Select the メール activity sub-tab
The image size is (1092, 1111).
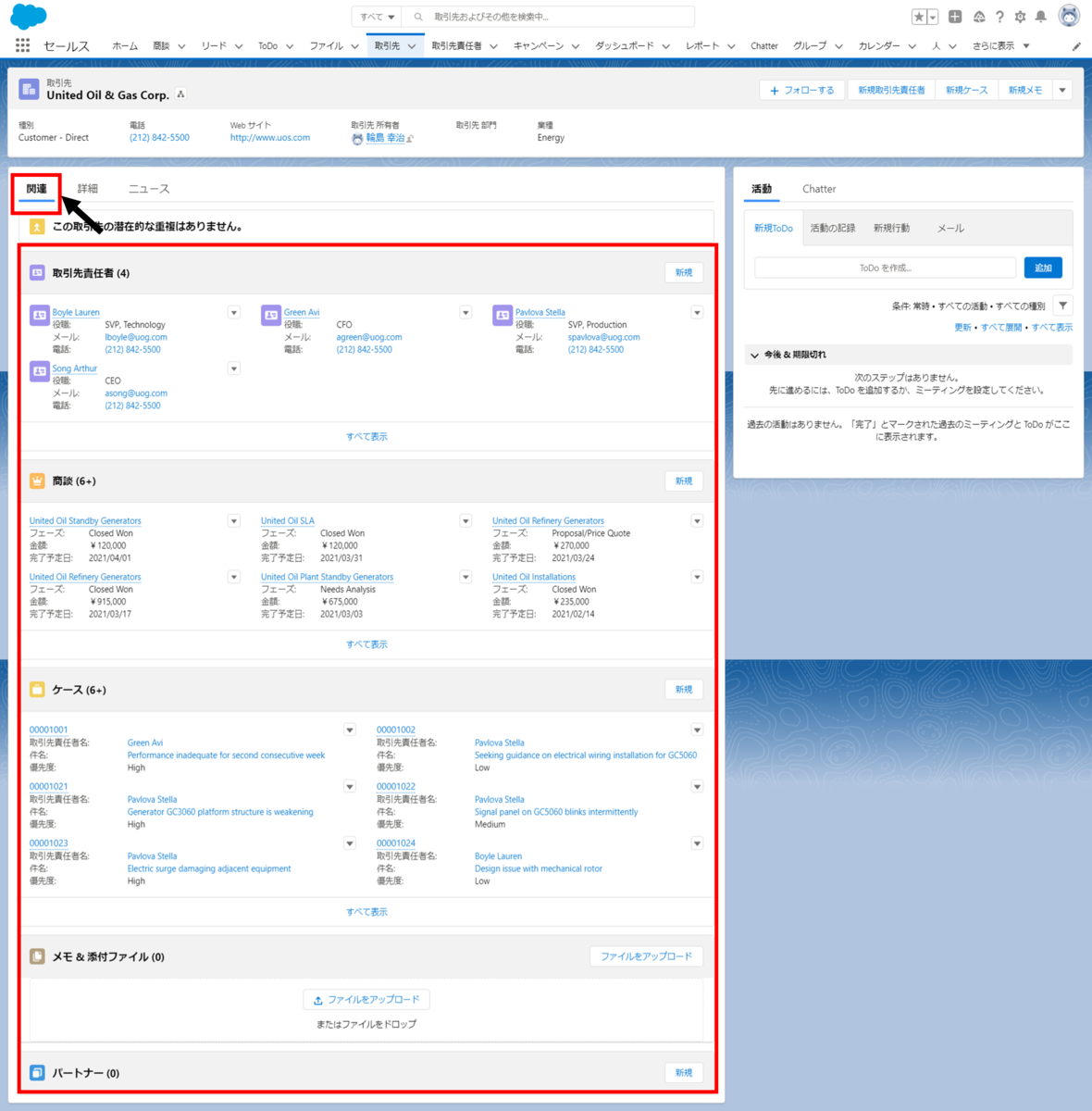point(950,228)
